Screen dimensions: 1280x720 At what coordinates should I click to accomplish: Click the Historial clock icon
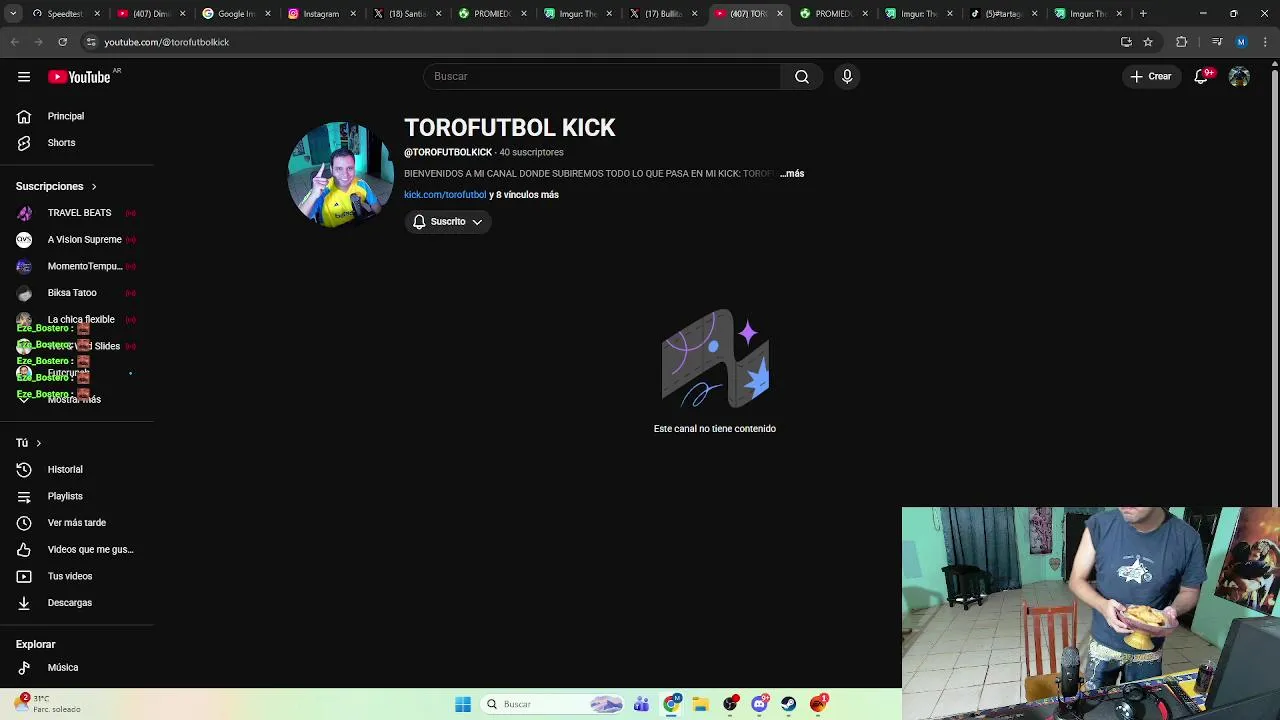[24, 470]
